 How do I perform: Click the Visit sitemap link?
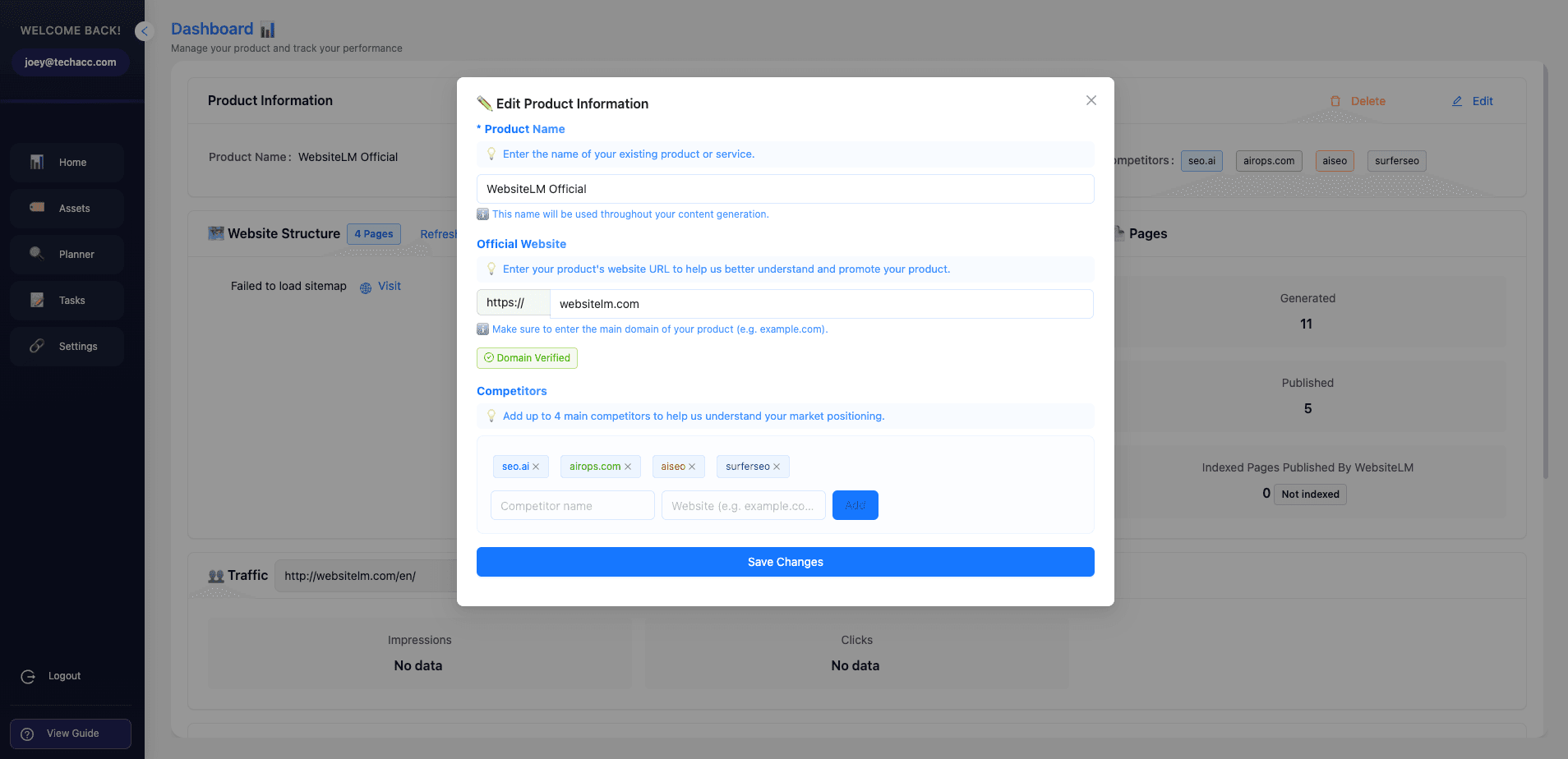click(390, 286)
